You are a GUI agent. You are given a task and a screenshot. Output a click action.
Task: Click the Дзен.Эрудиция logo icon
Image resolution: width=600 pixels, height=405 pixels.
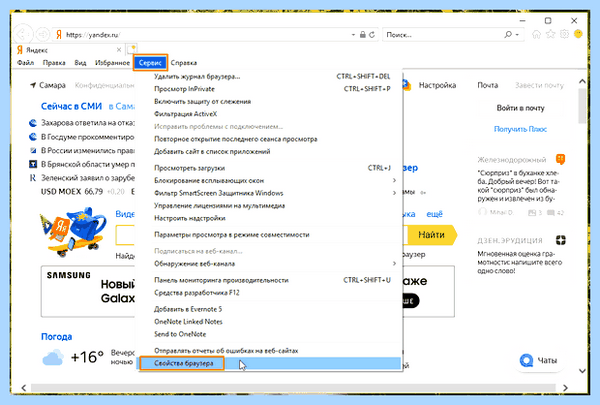pos(561,240)
